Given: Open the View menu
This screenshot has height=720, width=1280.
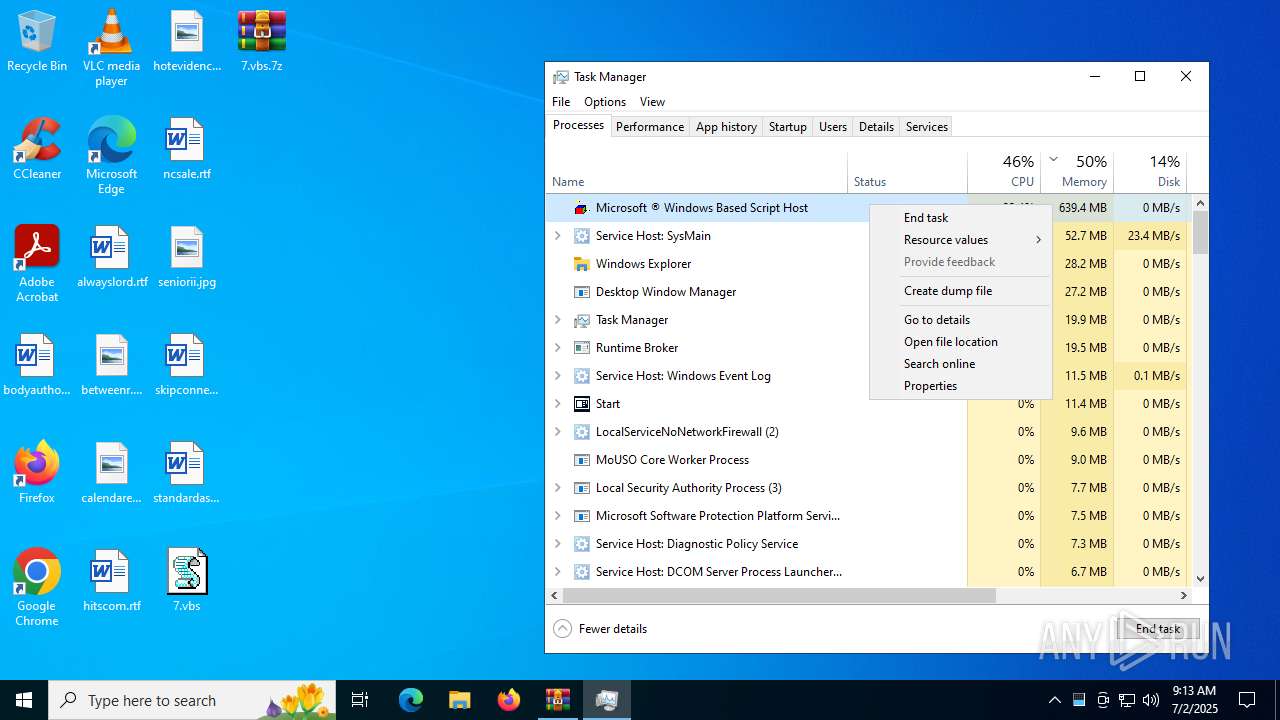Looking at the screenshot, I should pos(652,102).
